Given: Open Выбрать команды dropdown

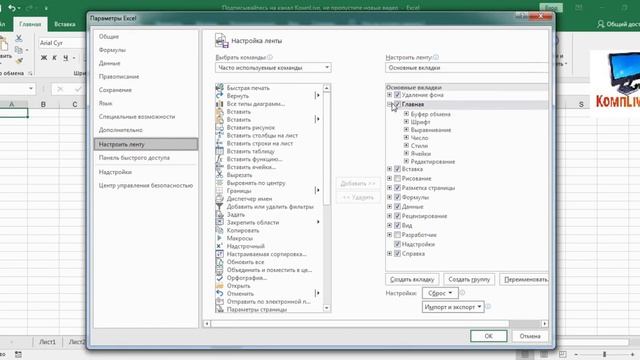Looking at the screenshot, I should pyautogui.click(x=273, y=68).
